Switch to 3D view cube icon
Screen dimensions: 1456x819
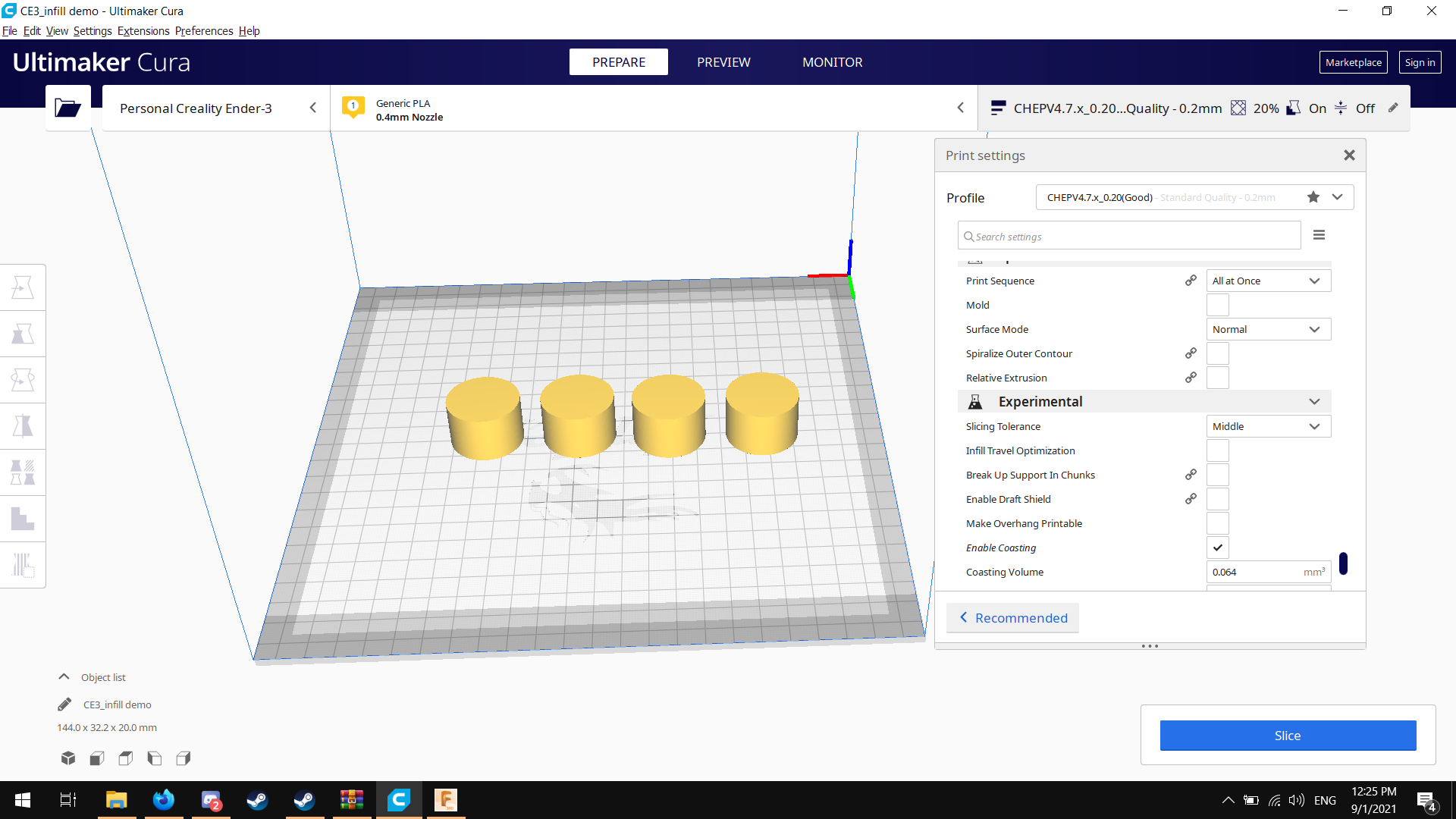(68, 758)
